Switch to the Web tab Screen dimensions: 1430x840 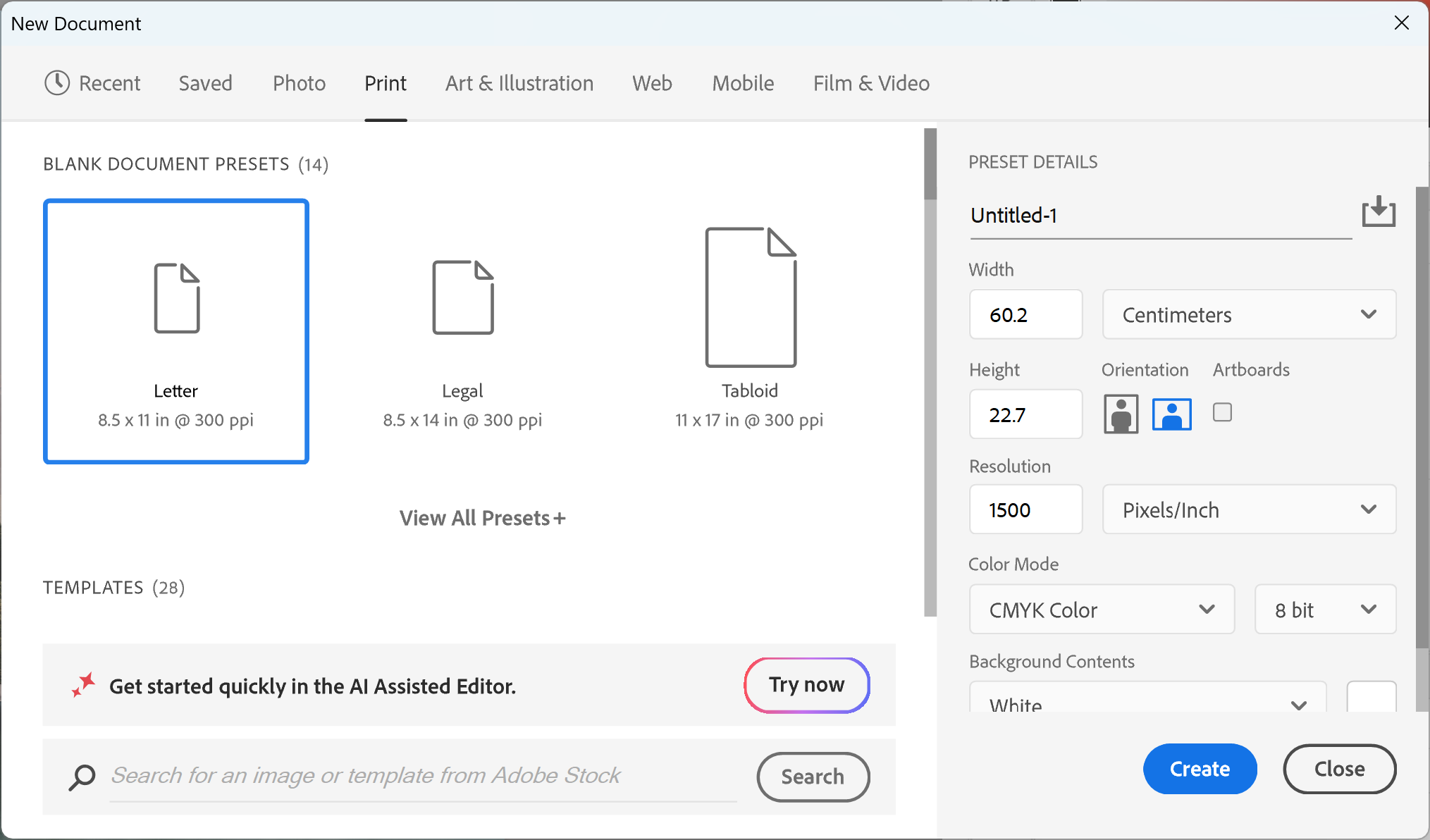tap(652, 83)
